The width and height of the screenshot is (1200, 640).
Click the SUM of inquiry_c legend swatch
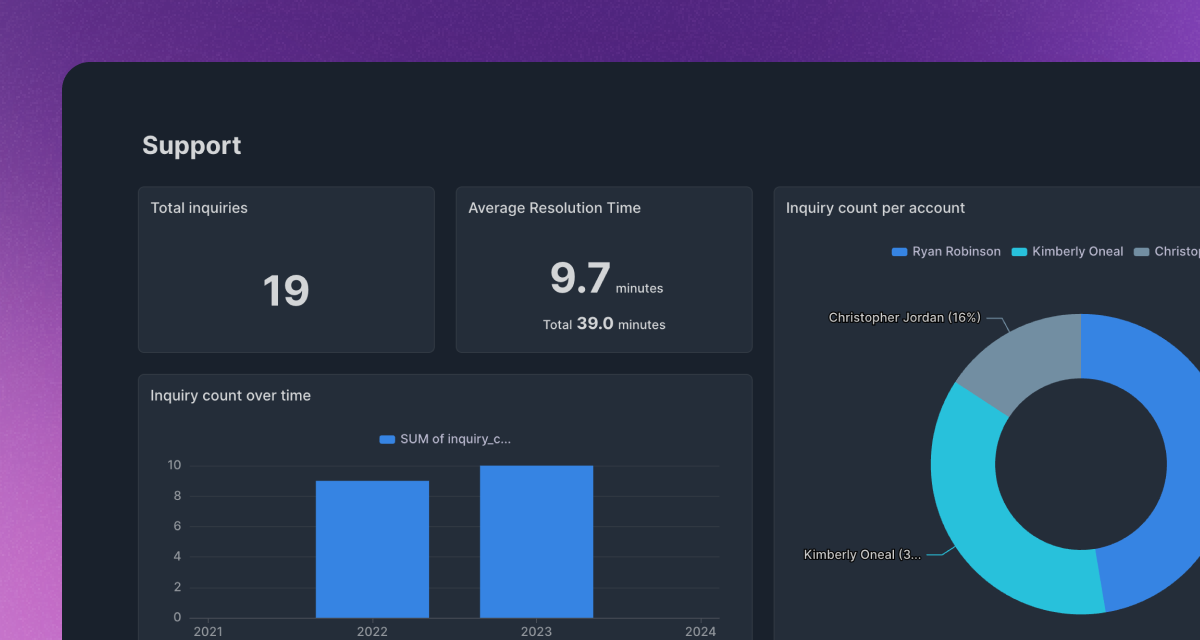tap(385, 438)
